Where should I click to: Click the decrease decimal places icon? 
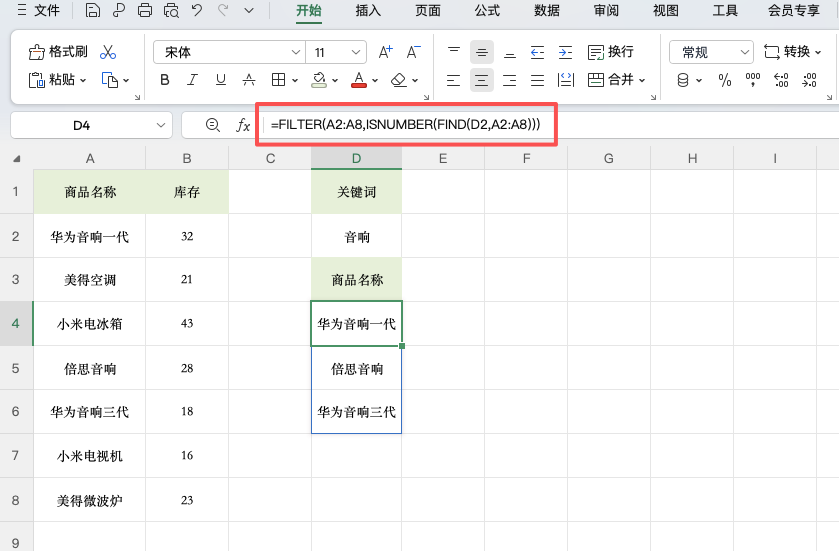pos(810,80)
